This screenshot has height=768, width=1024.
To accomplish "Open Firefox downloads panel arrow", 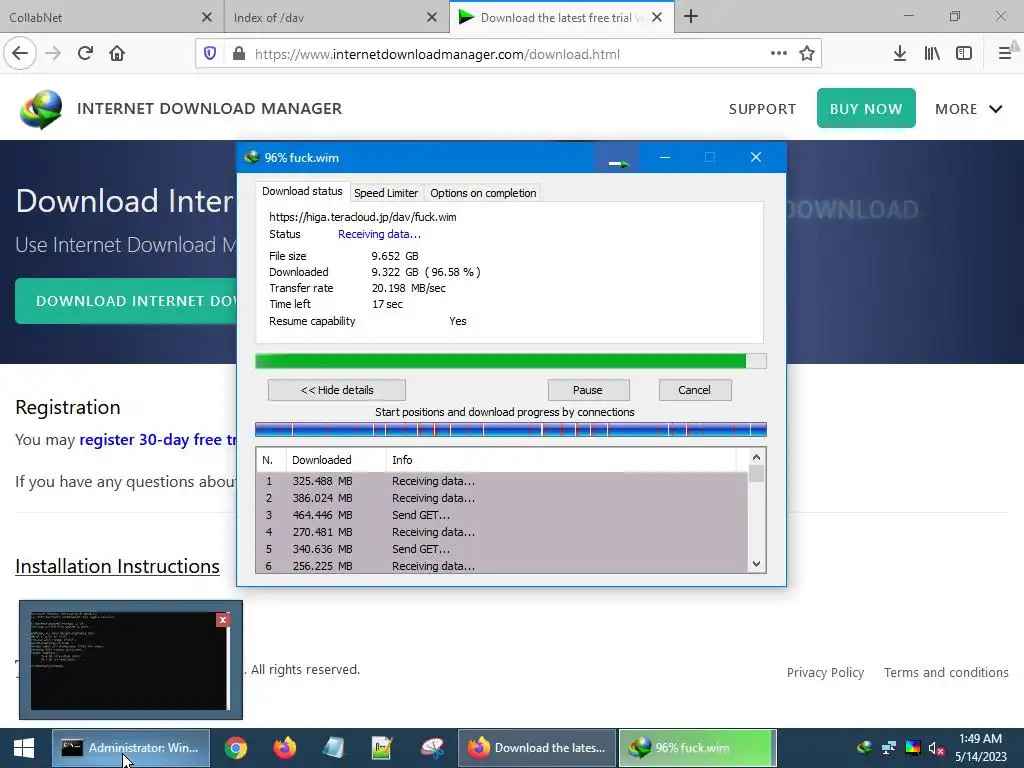I will pos(900,54).
